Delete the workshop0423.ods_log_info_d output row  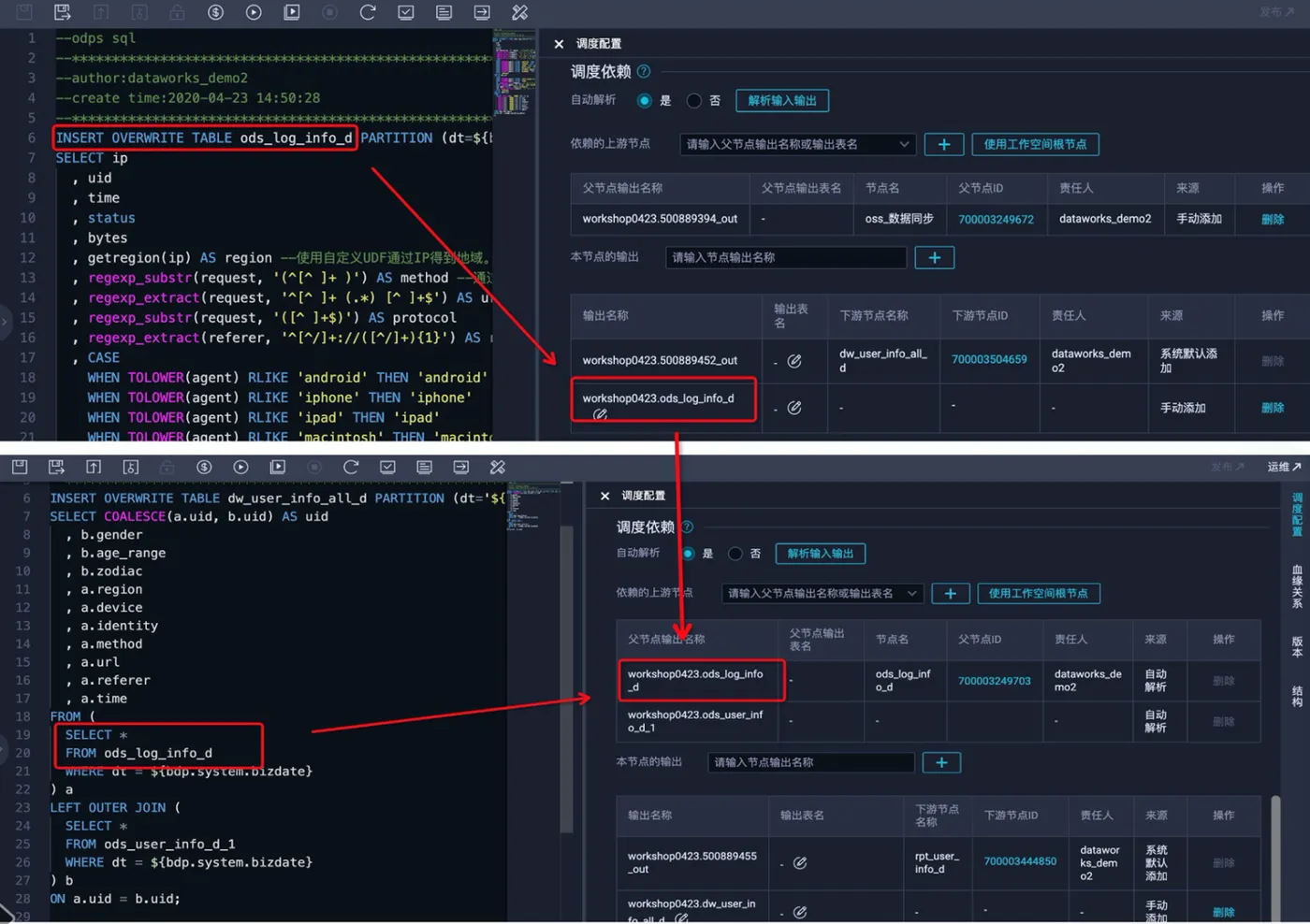(1273, 408)
